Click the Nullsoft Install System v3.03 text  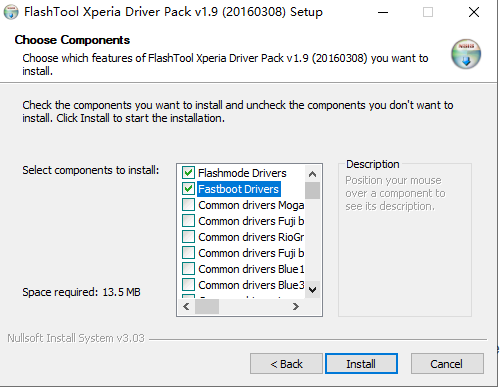(76, 338)
